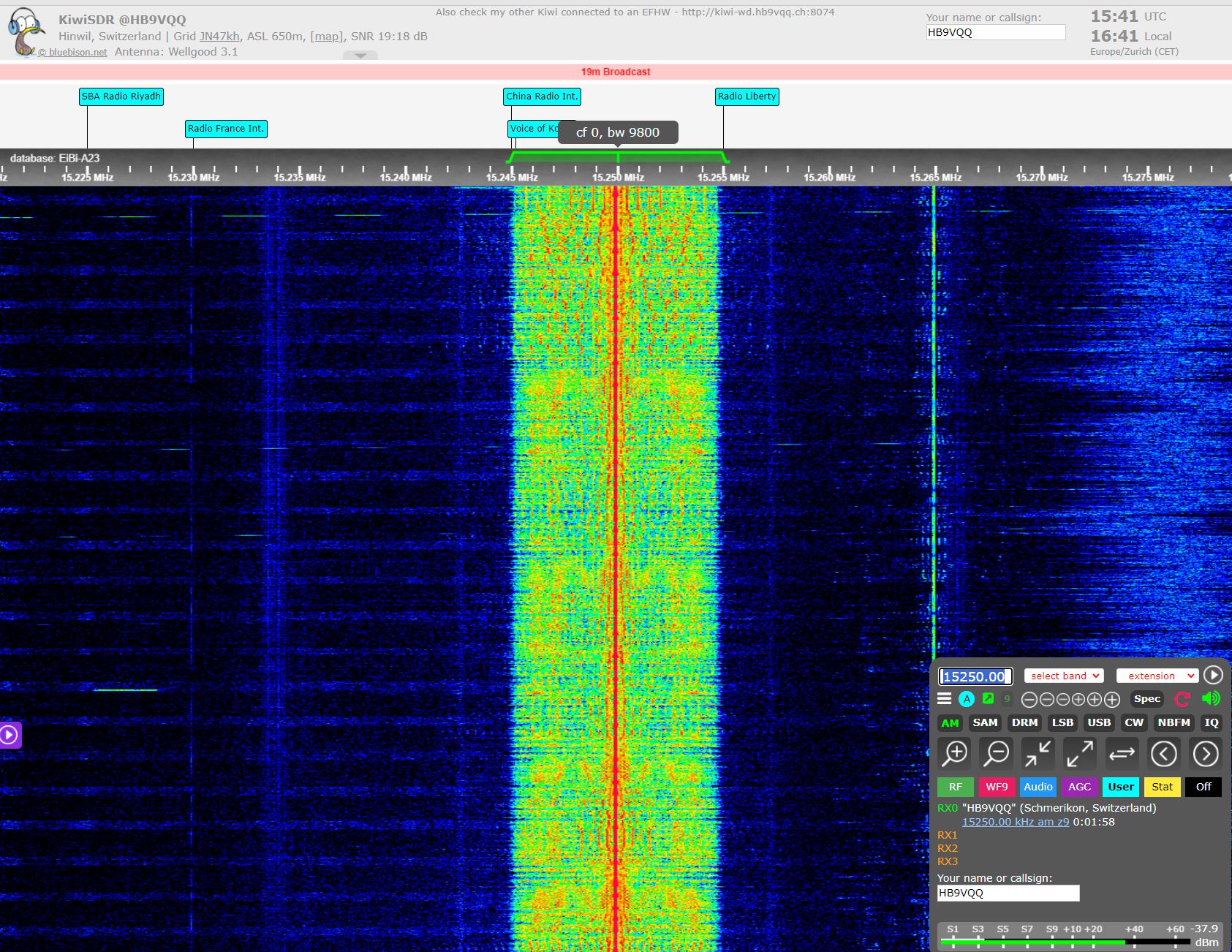1232x952 pixels.
Task: Click the green passband on frequency scale
Action: (x=618, y=156)
